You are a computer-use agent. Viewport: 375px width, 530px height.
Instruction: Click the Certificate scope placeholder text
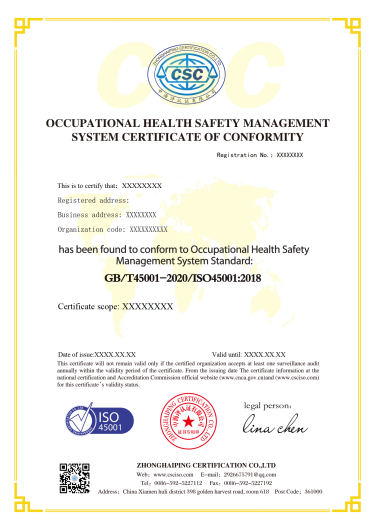point(147,307)
